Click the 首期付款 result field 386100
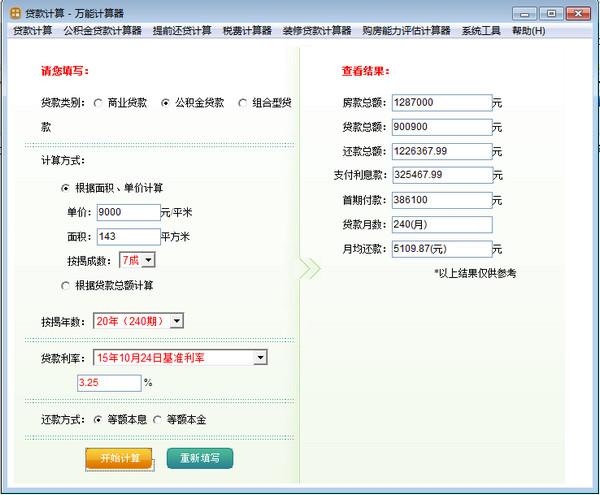 coord(442,200)
